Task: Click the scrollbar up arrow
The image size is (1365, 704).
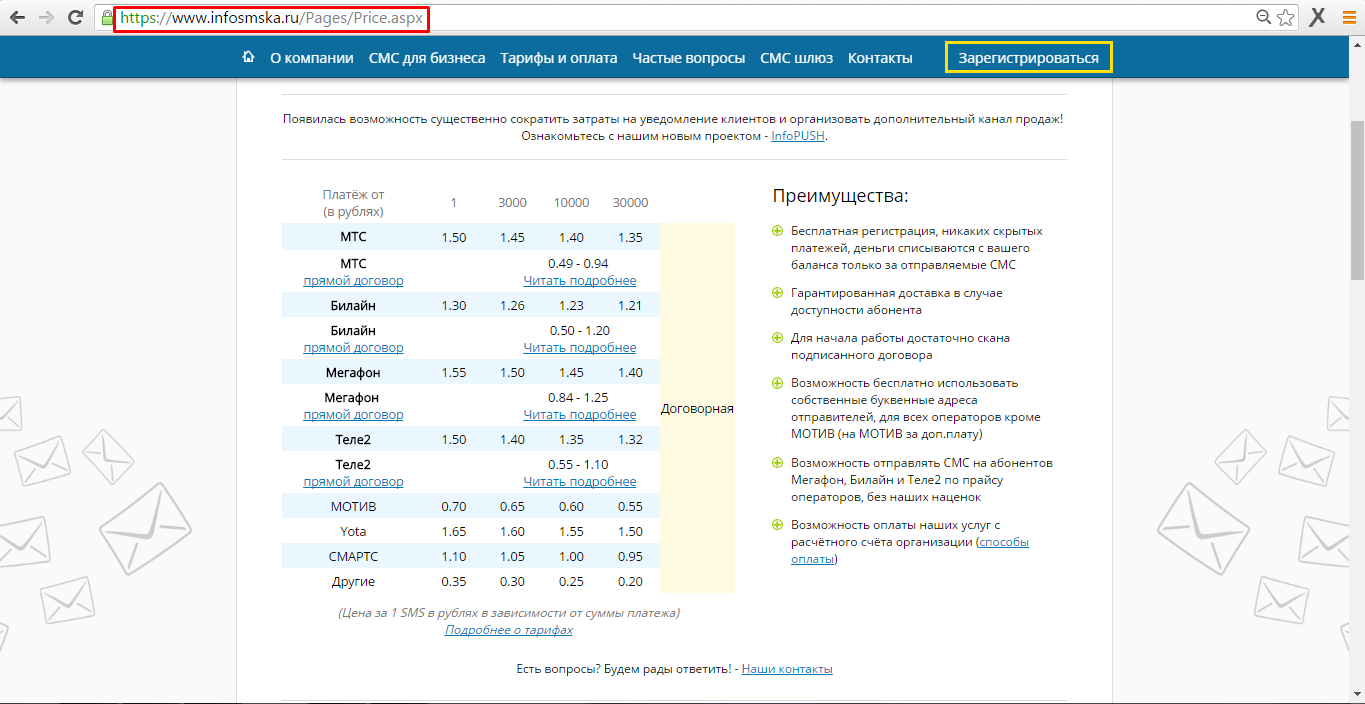Action: 1357,45
